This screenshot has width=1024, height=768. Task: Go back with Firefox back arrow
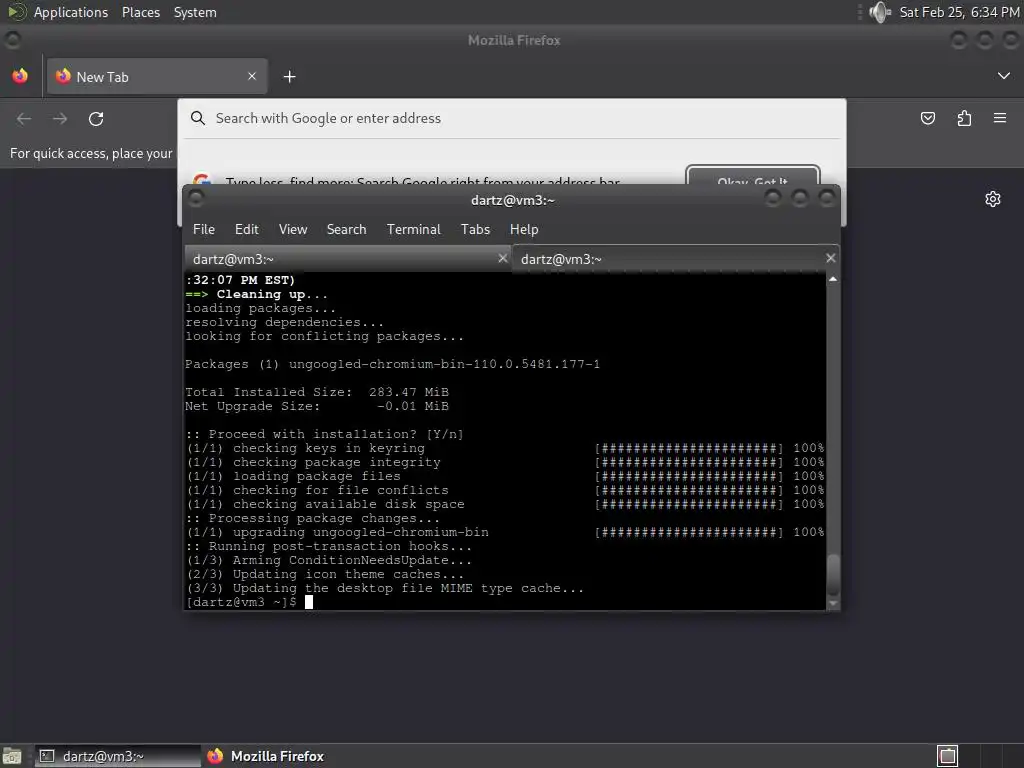pos(24,119)
